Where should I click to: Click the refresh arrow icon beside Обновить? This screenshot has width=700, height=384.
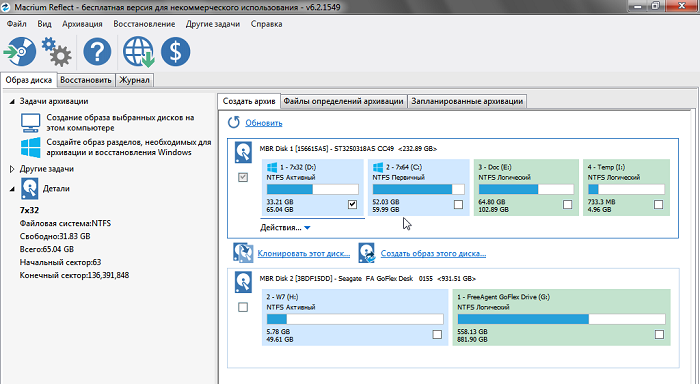[233, 122]
